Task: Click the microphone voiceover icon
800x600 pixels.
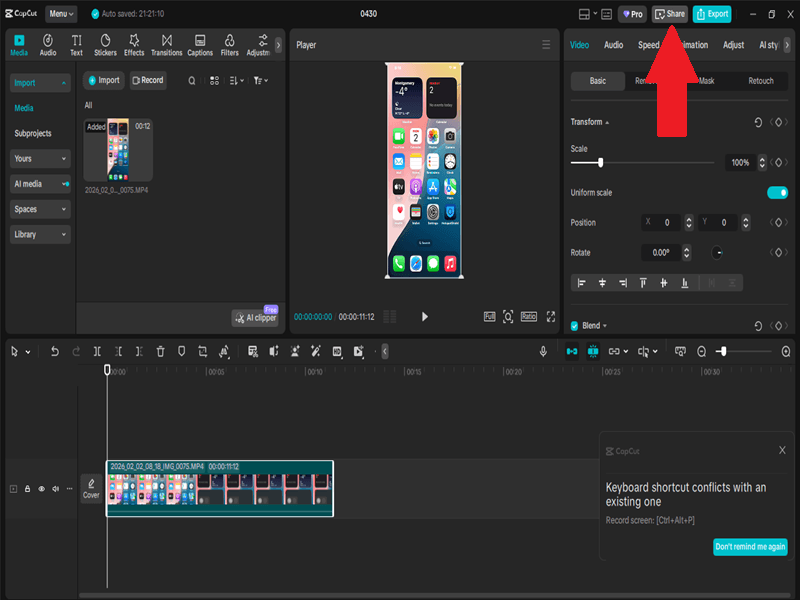Action: 543,352
